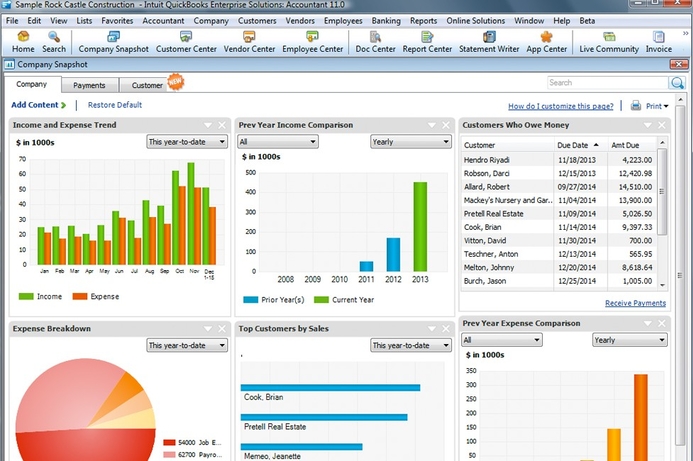The height and width of the screenshot is (461, 693).
Task: Open the Accountant menu
Action: pyautogui.click(x=163, y=21)
